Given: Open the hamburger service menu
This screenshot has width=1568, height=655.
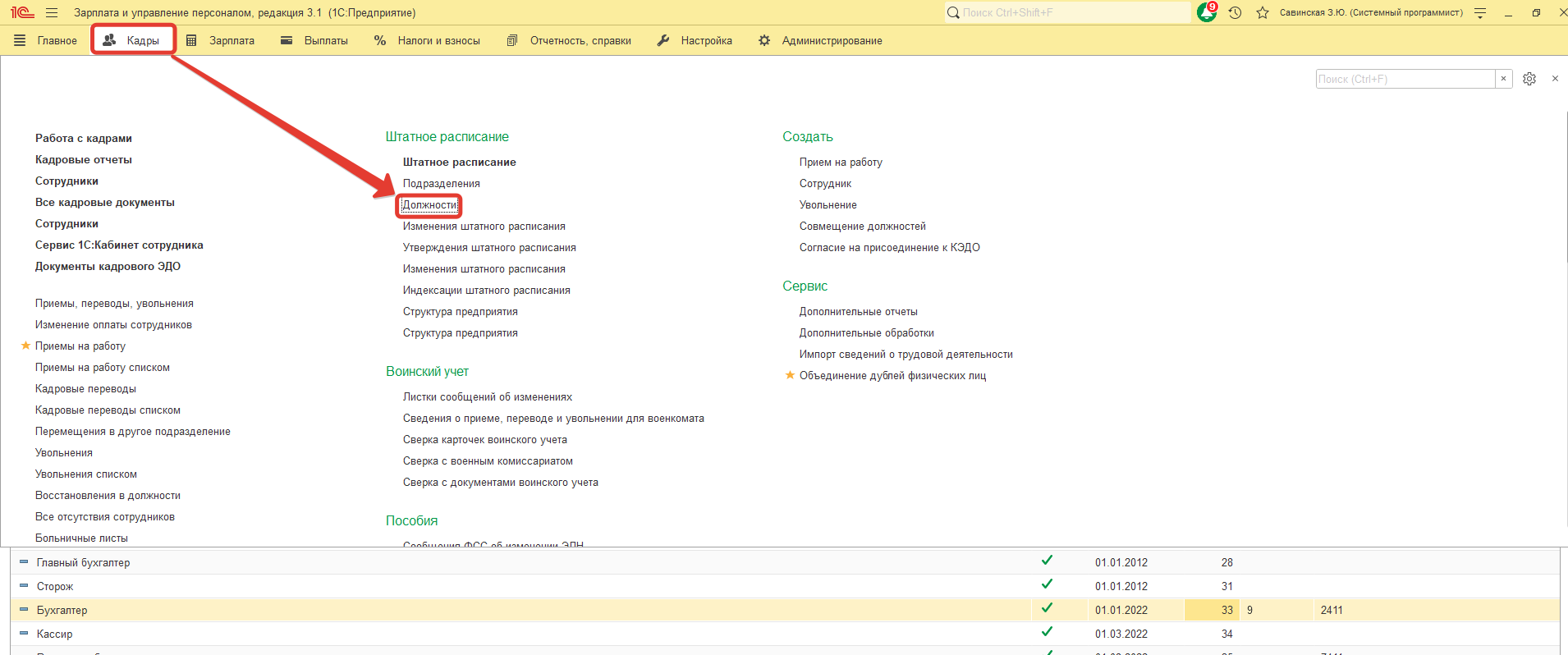Looking at the screenshot, I should click(52, 12).
